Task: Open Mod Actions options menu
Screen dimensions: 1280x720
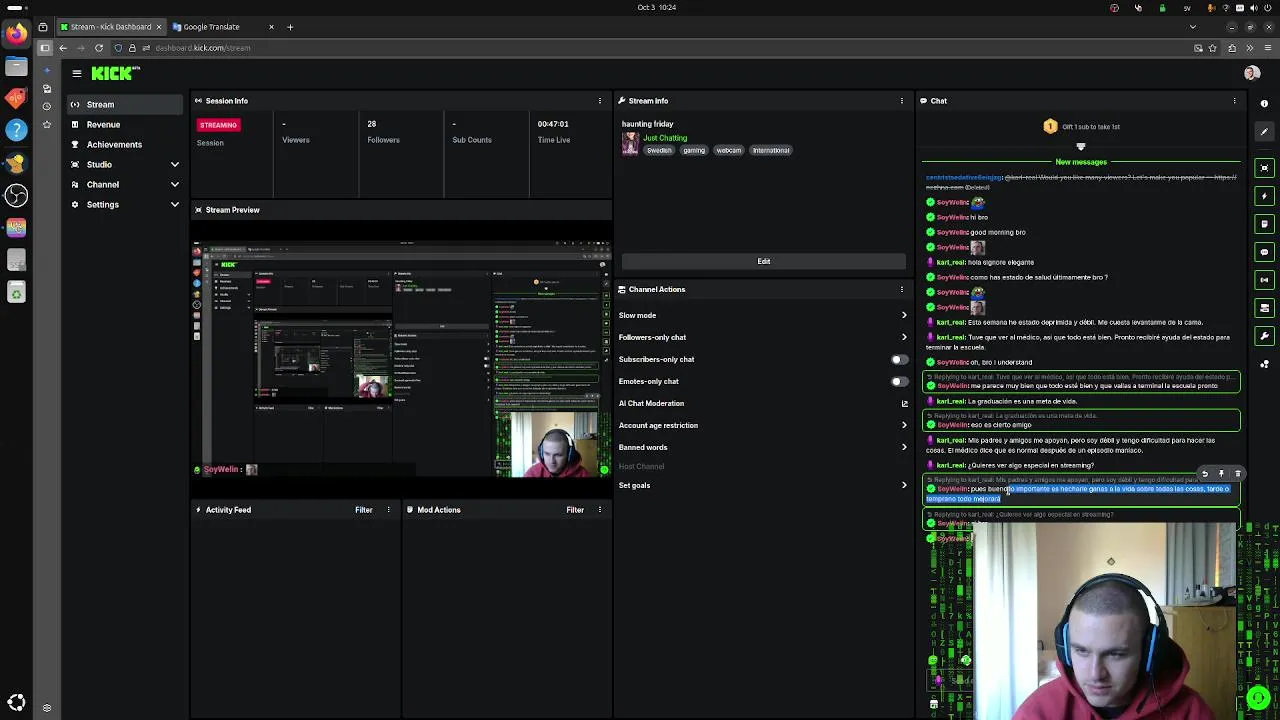Action: coord(600,510)
